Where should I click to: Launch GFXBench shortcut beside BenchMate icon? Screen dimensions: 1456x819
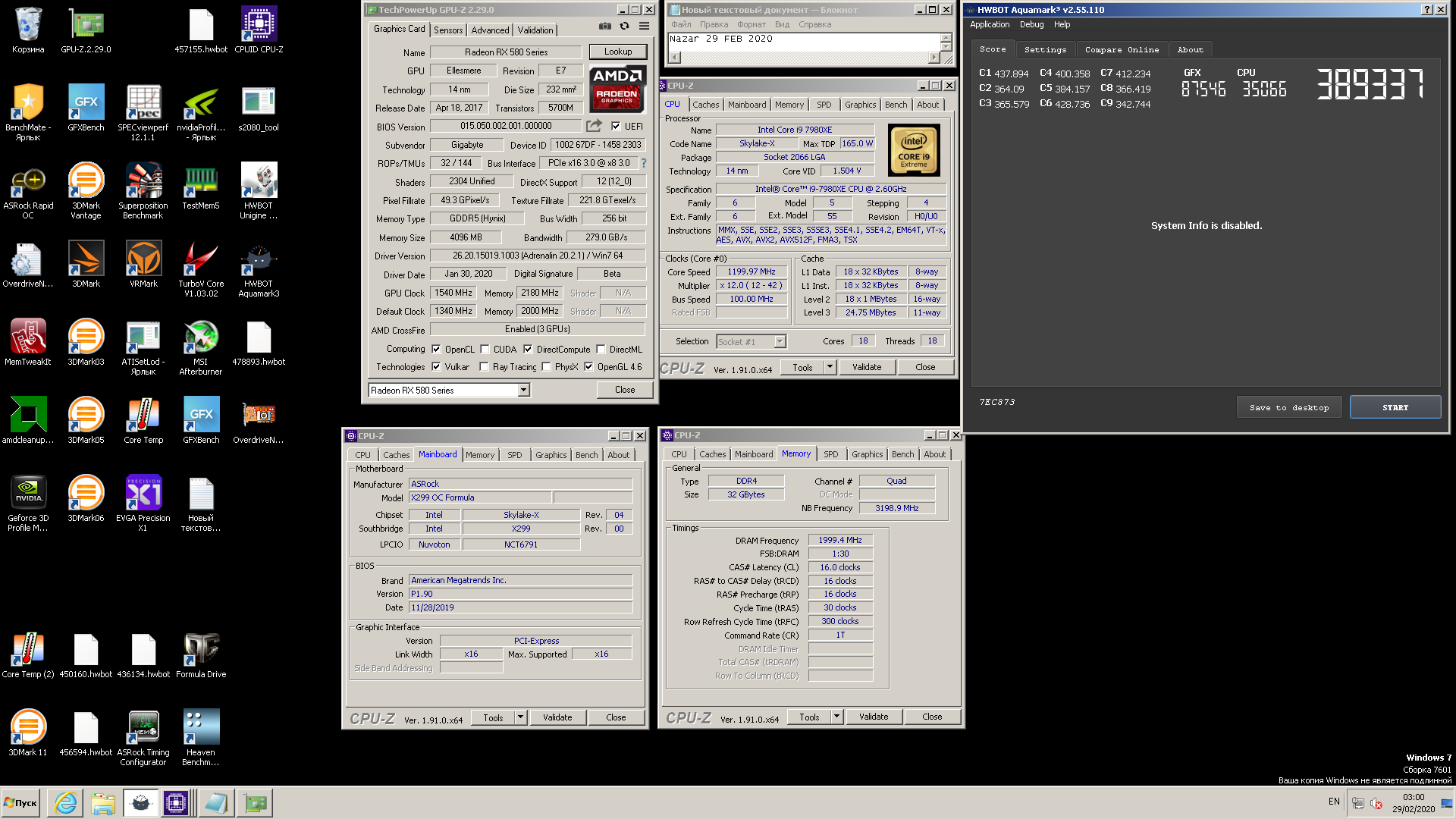86,108
